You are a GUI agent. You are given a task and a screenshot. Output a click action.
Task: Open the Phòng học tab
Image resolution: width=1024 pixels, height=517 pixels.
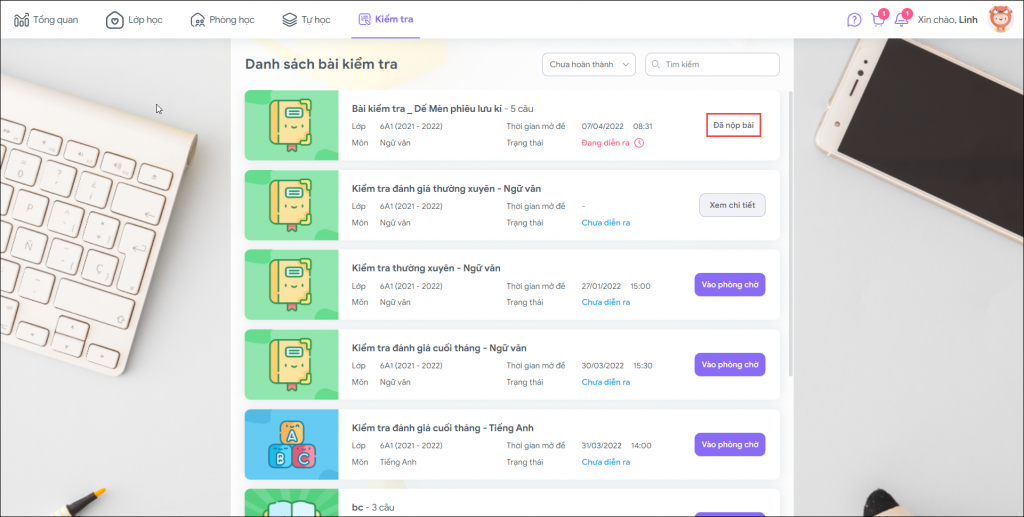(222, 20)
